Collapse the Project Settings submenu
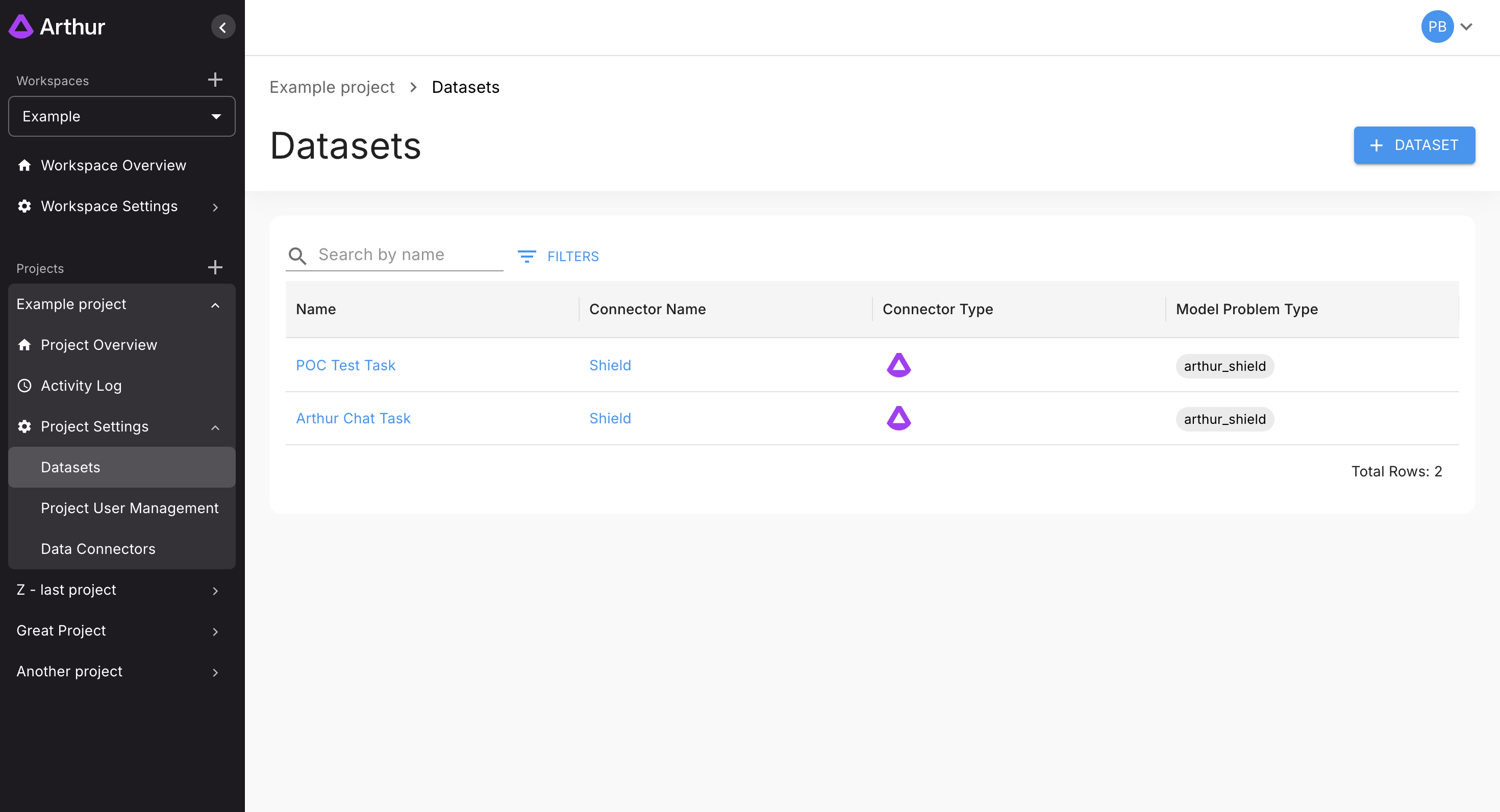 (x=215, y=427)
